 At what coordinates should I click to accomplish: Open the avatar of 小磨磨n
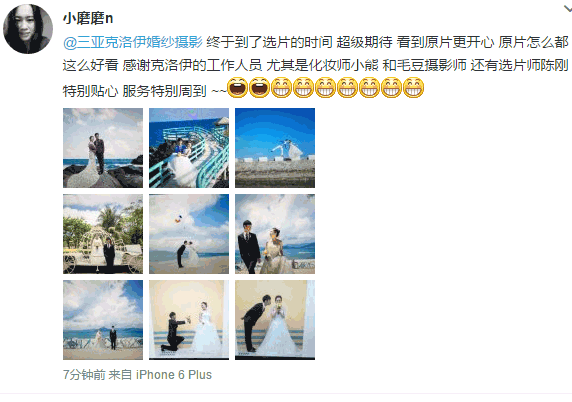[x=28, y=29]
